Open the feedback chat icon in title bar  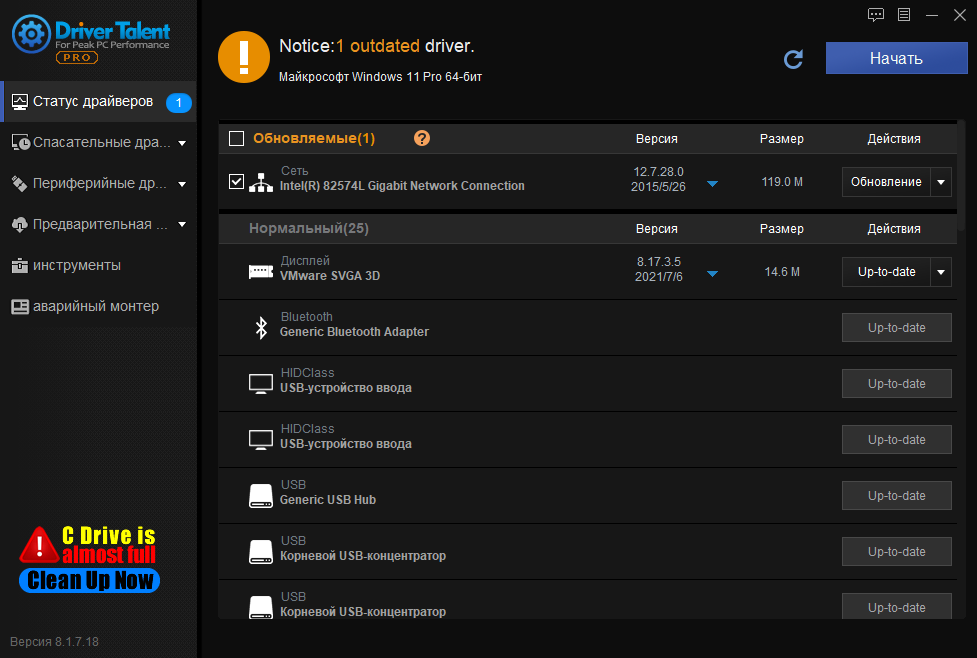pyautogui.click(x=876, y=14)
